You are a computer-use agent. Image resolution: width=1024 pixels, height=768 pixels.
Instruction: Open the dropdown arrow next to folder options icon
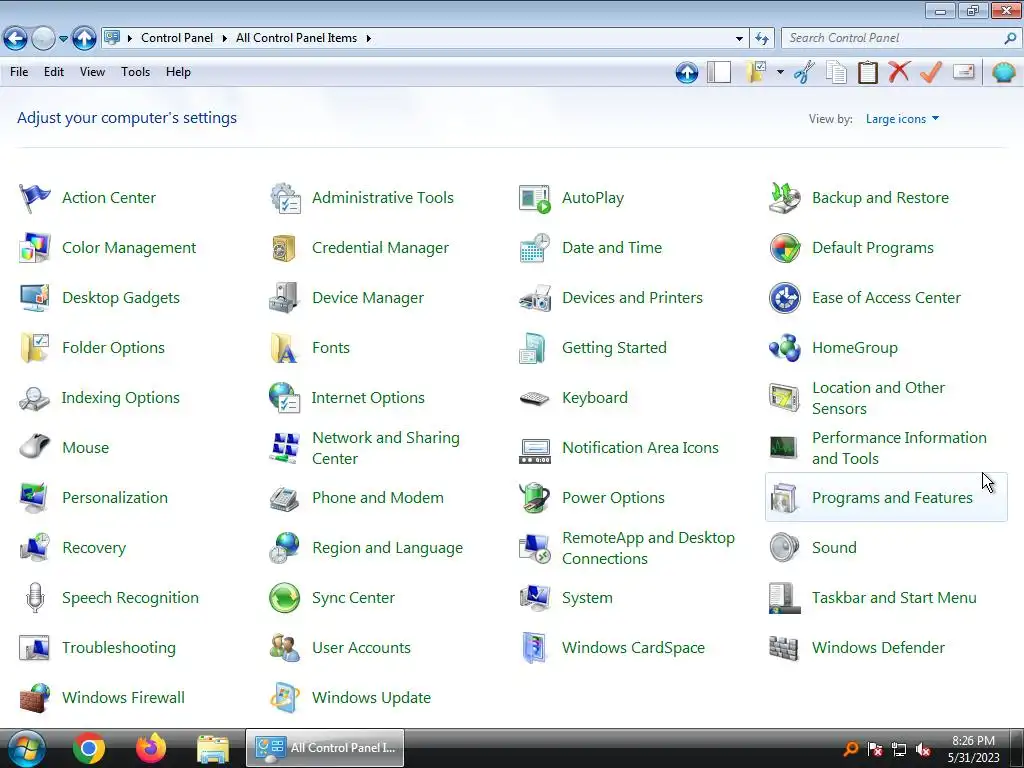[780, 72]
